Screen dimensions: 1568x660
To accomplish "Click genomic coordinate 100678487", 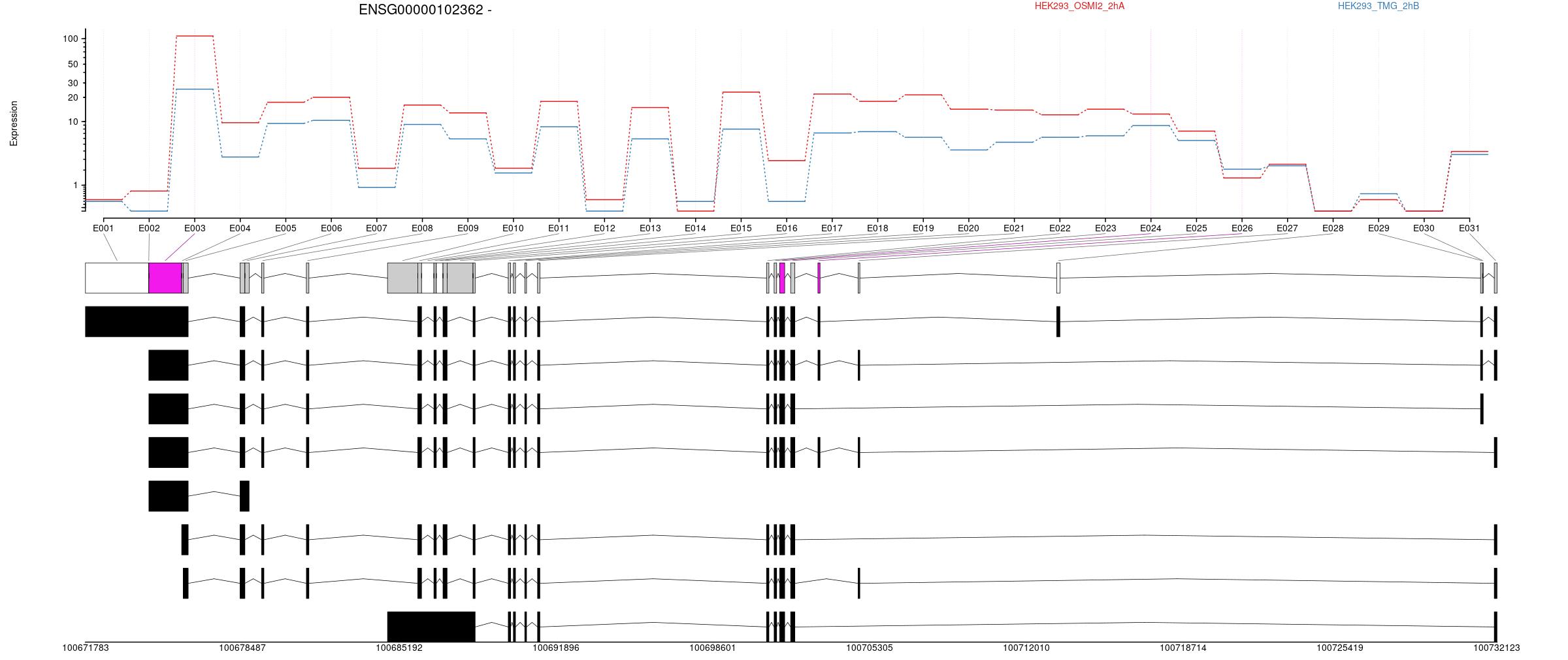I will [242, 648].
